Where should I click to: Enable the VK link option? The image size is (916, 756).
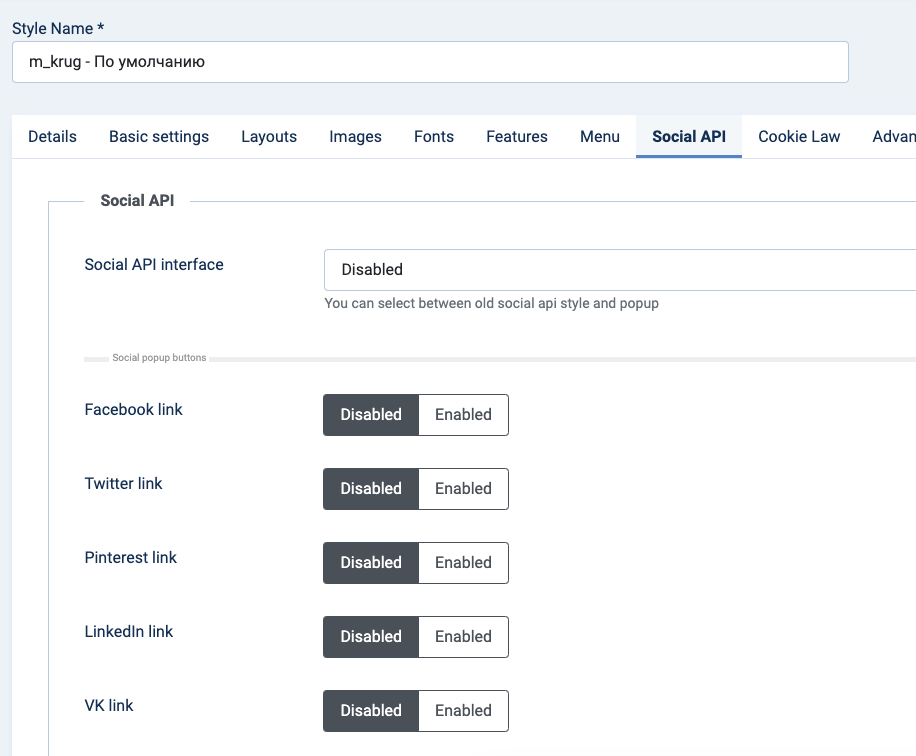pos(463,711)
